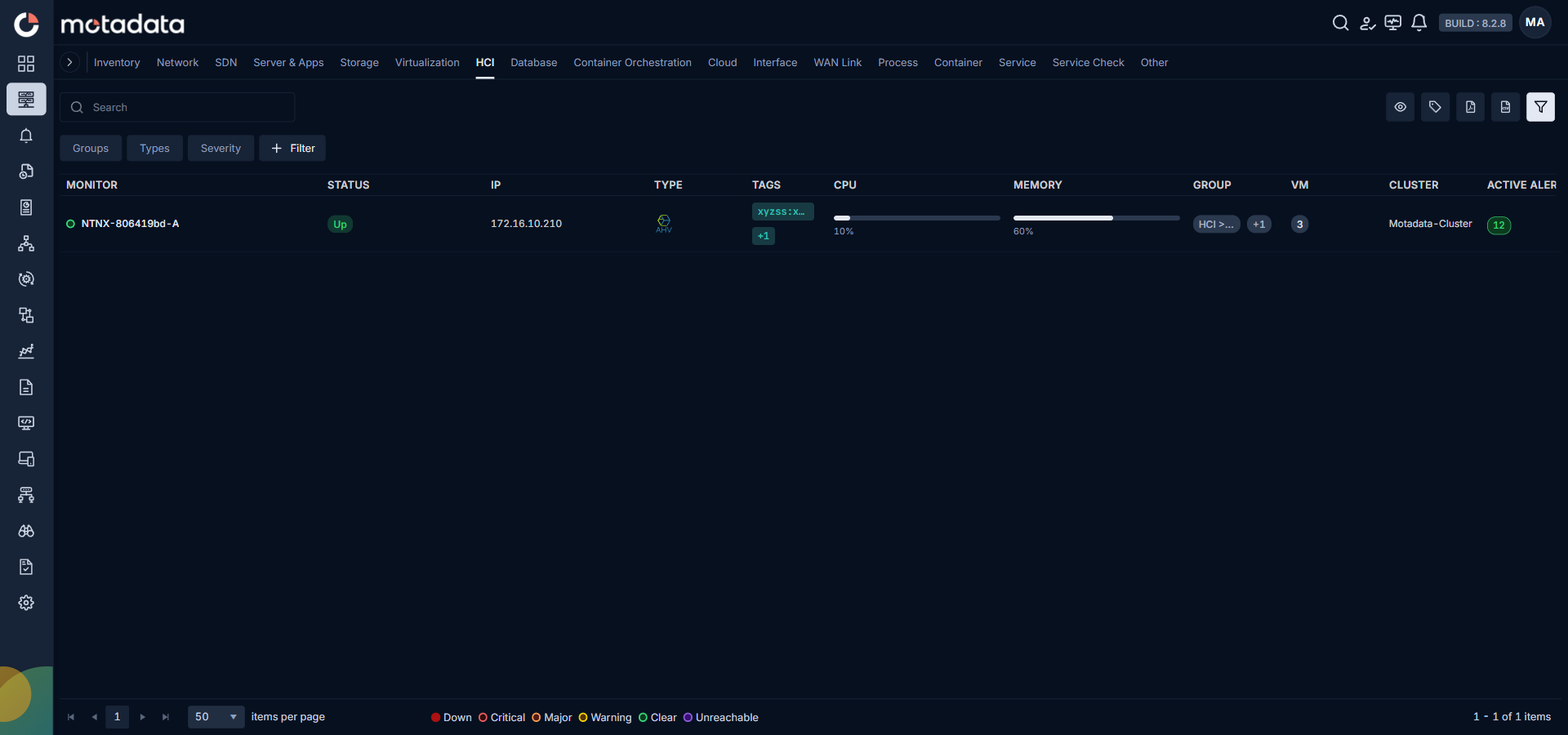Open the Severity filter dropdown
The width and height of the screenshot is (1568, 735).
pyautogui.click(x=220, y=148)
